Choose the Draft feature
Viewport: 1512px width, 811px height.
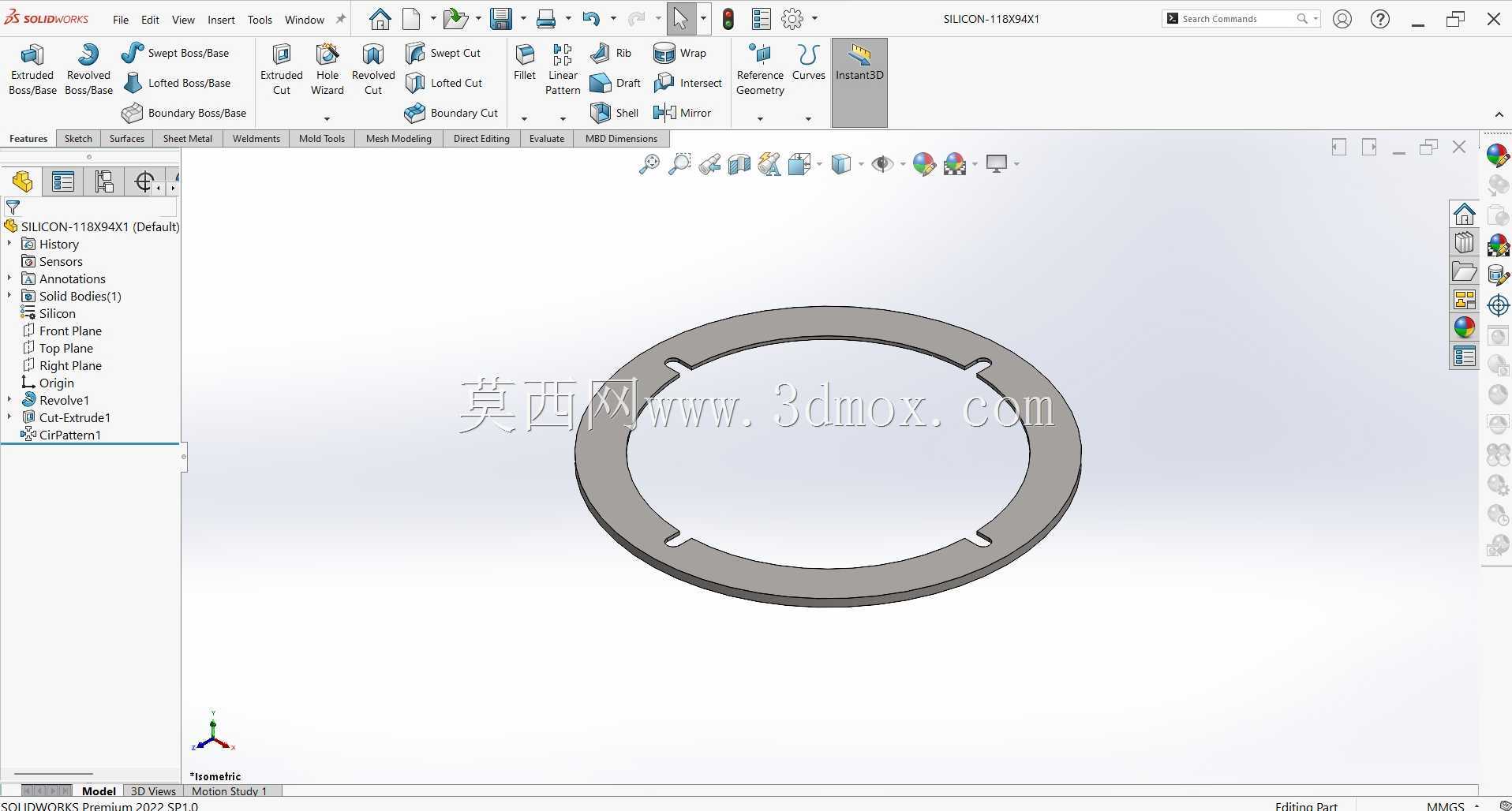pyautogui.click(x=616, y=83)
